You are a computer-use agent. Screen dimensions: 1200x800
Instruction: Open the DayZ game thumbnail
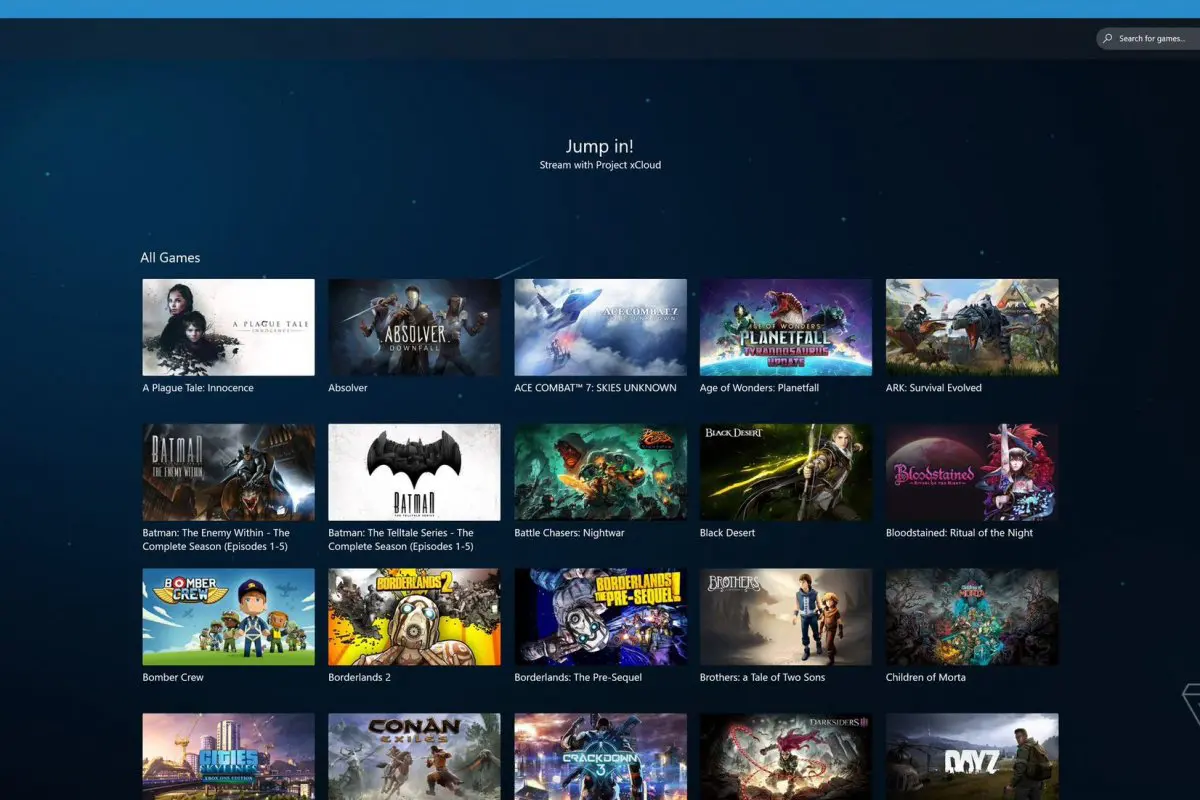[972, 756]
